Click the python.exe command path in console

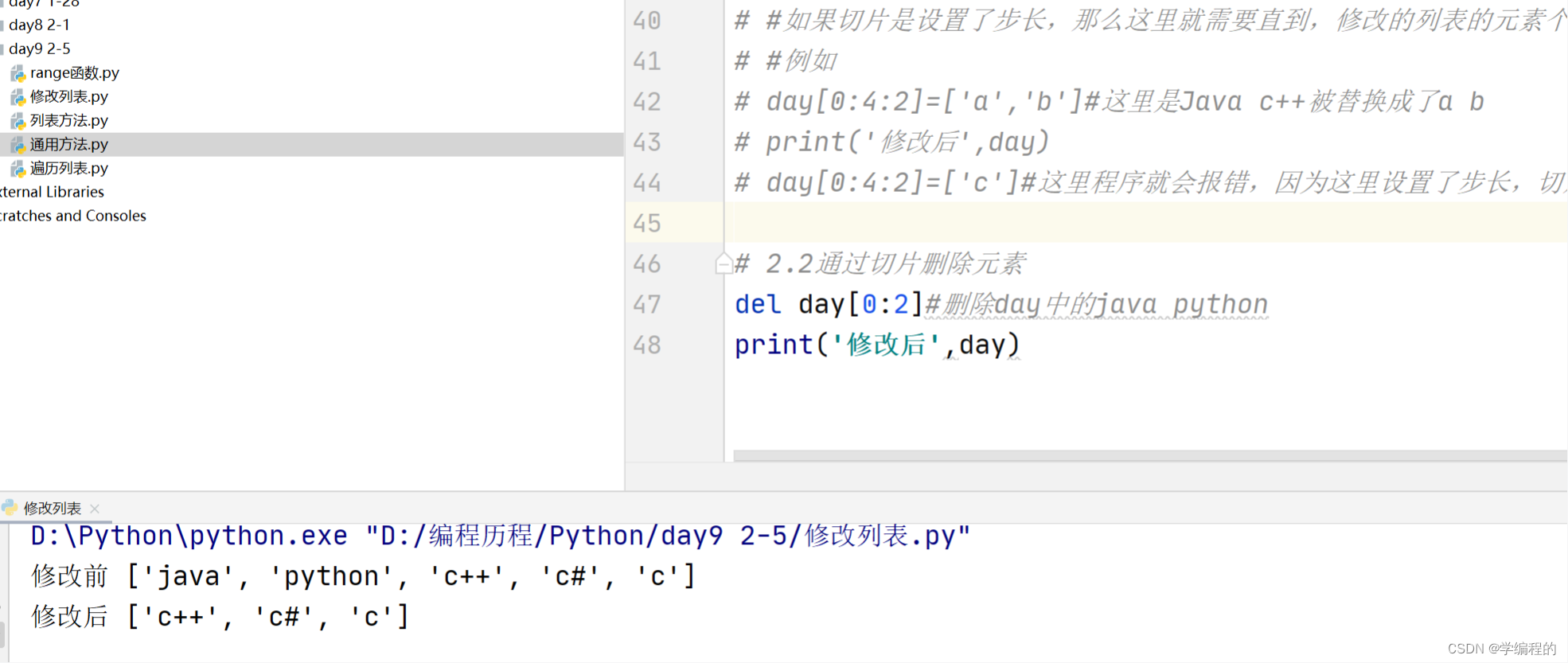click(x=189, y=536)
